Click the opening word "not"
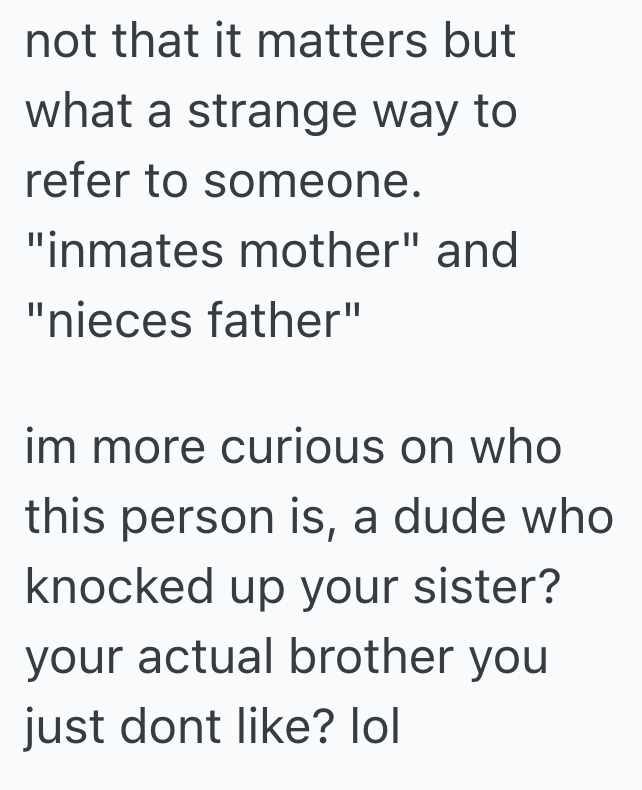The width and height of the screenshot is (642, 790). 56,43
